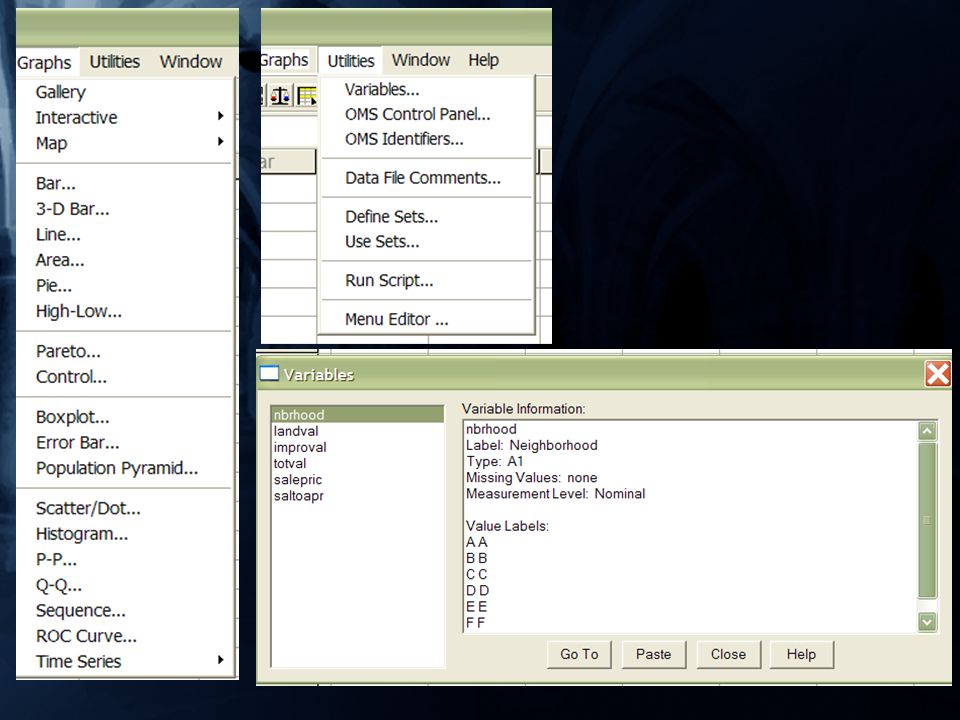This screenshot has height=720, width=960.
Task: Select landval in the variable list
Action: coord(358,431)
